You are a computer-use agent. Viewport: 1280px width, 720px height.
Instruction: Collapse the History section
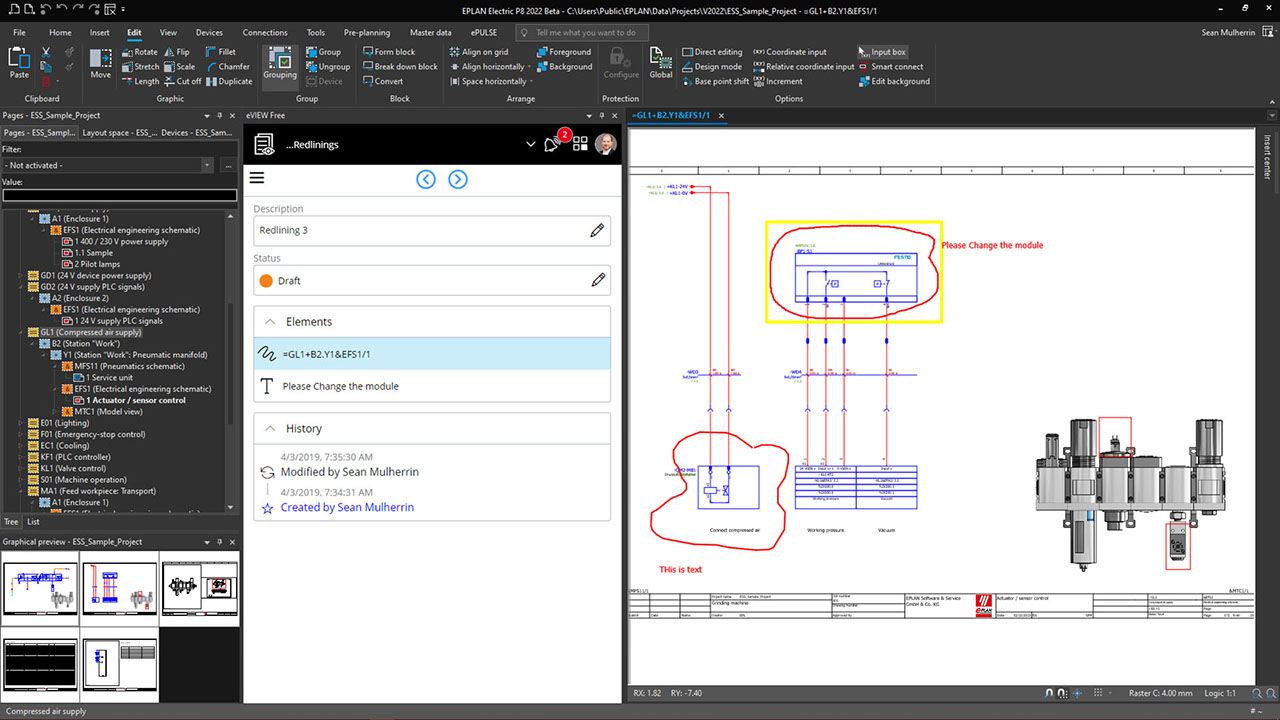pos(268,428)
